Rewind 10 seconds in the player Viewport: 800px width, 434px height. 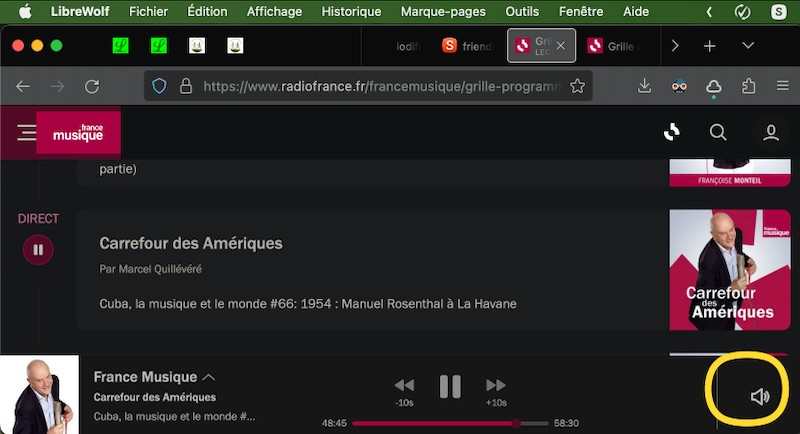[404, 386]
